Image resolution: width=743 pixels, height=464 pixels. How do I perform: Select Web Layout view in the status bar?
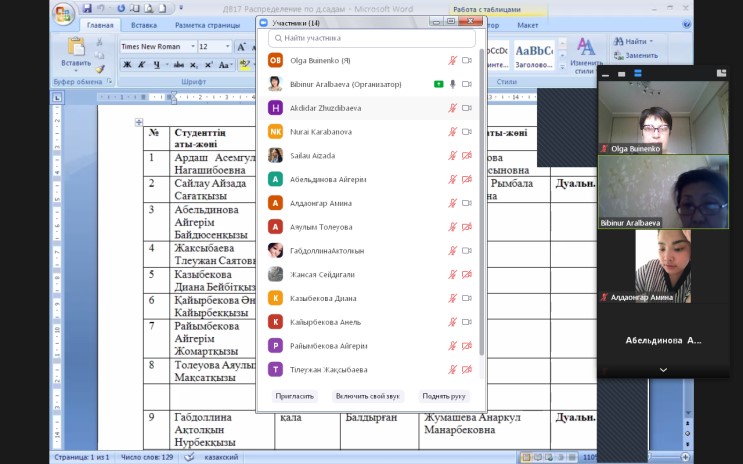(549, 457)
